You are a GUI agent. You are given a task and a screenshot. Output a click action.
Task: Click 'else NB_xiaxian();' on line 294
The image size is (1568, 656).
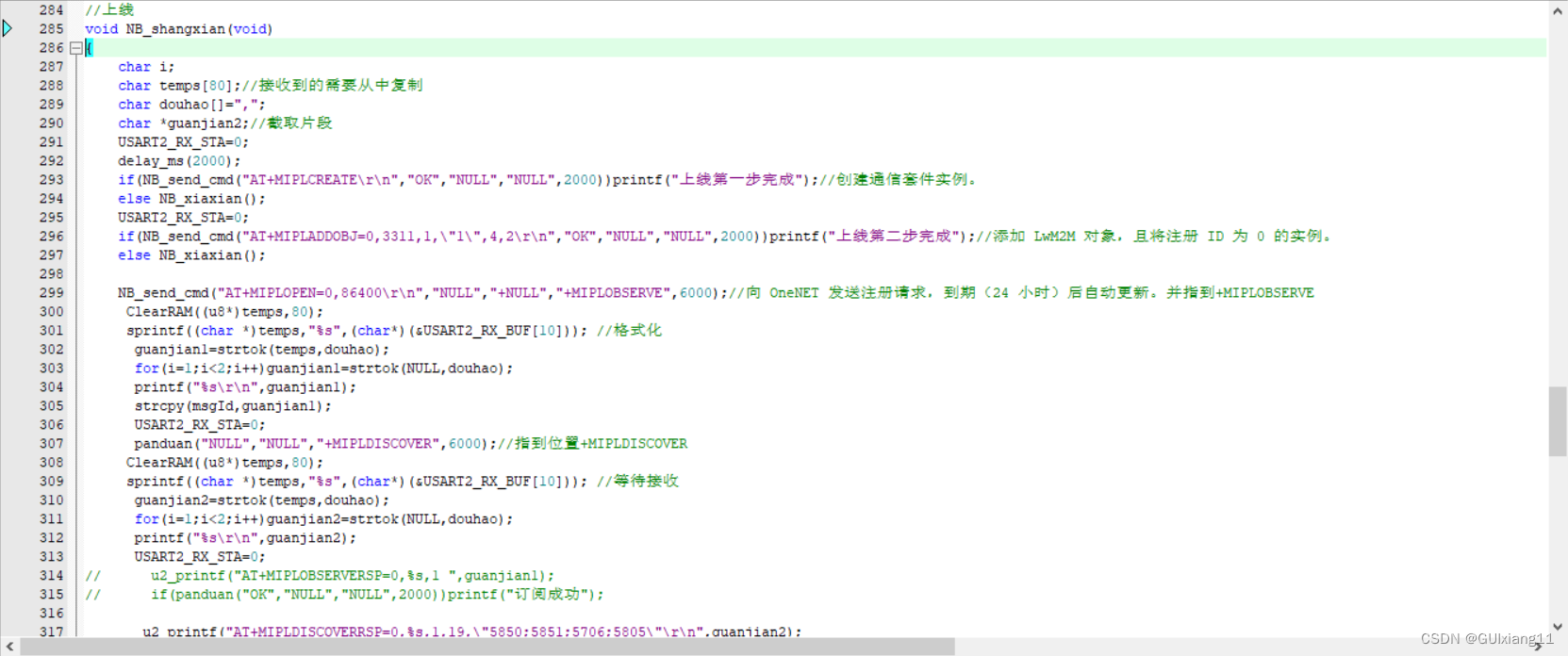[x=191, y=199]
